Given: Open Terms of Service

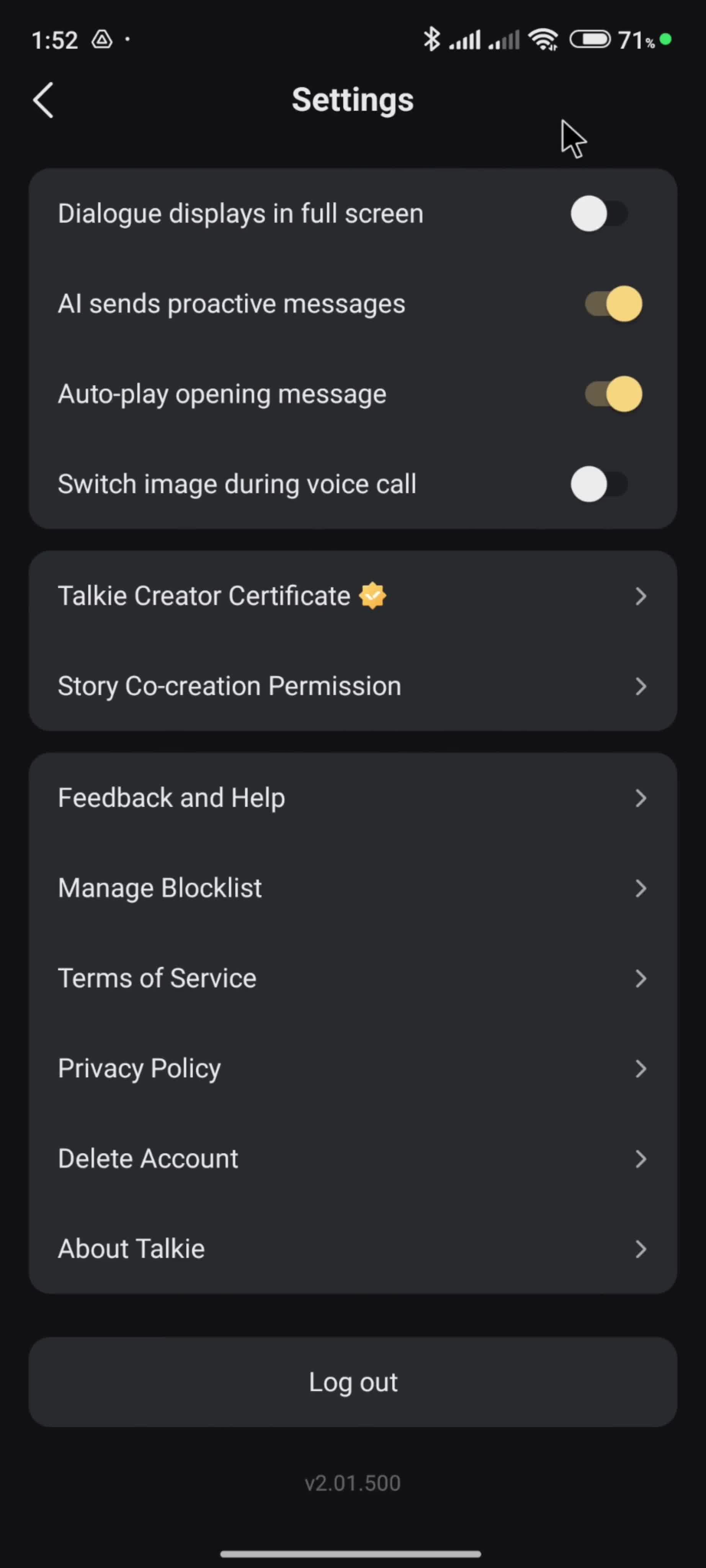Looking at the screenshot, I should (x=353, y=978).
